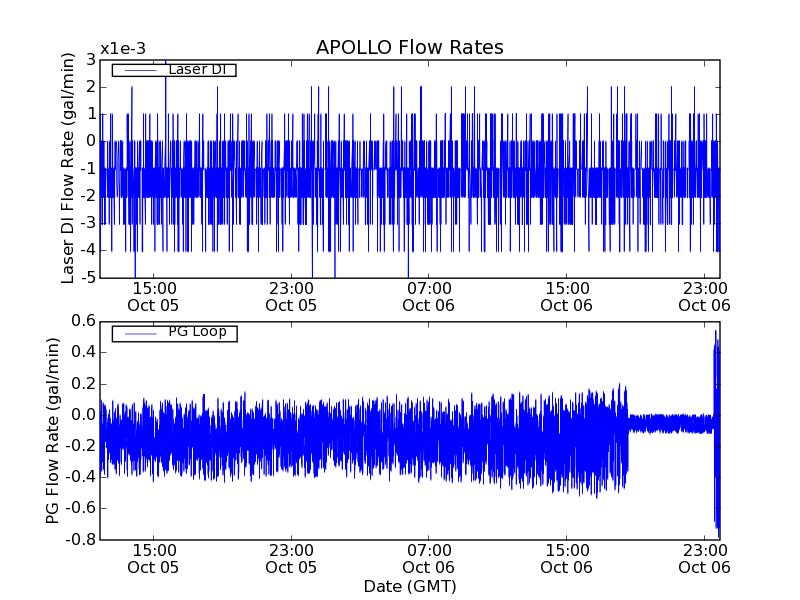Click 15:00 Oct 06 tick under bottom plot
This screenshot has height=600, width=800.
(x=567, y=558)
